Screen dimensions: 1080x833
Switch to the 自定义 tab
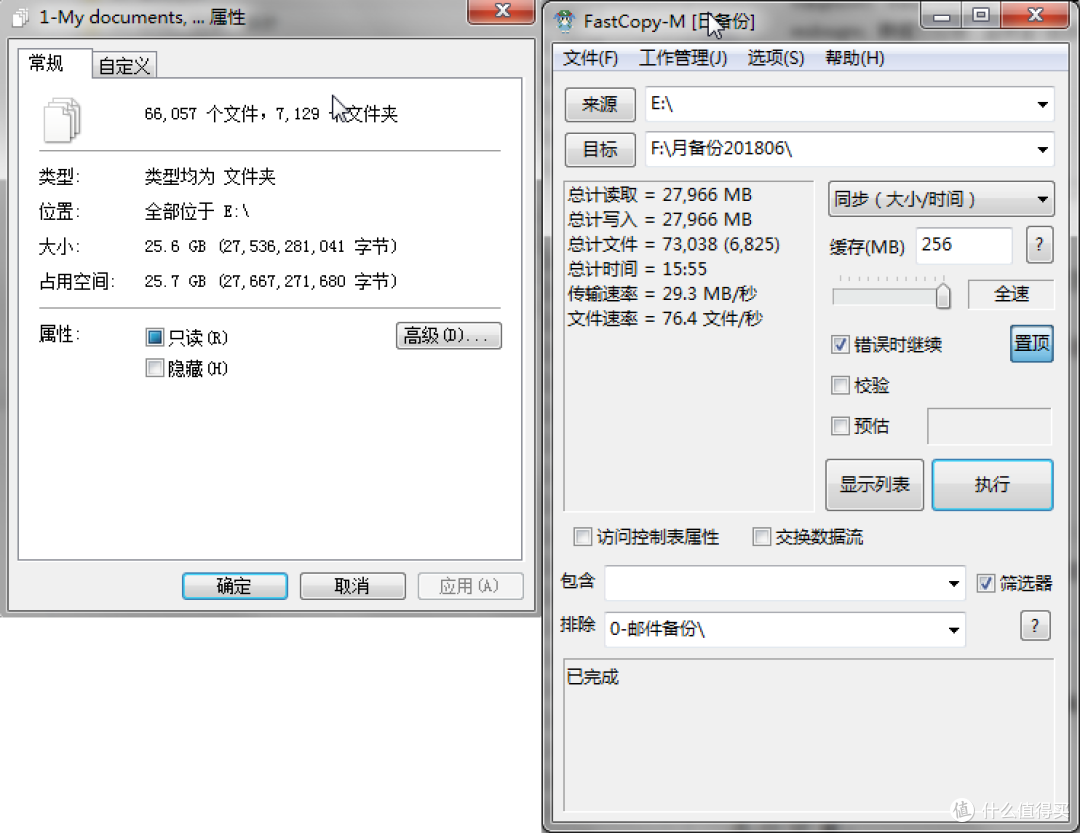(x=124, y=65)
